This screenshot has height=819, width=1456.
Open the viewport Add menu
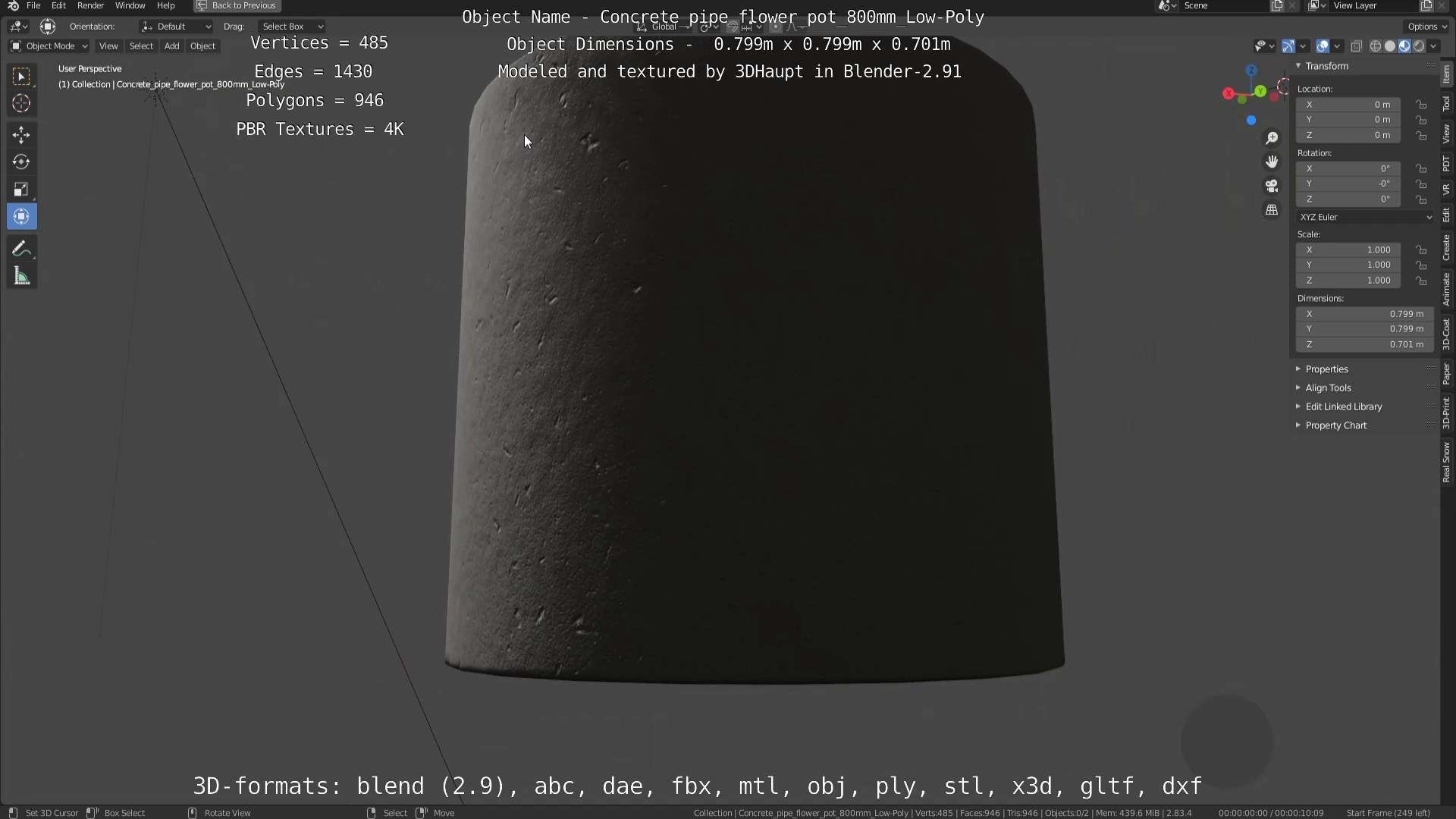coord(172,46)
